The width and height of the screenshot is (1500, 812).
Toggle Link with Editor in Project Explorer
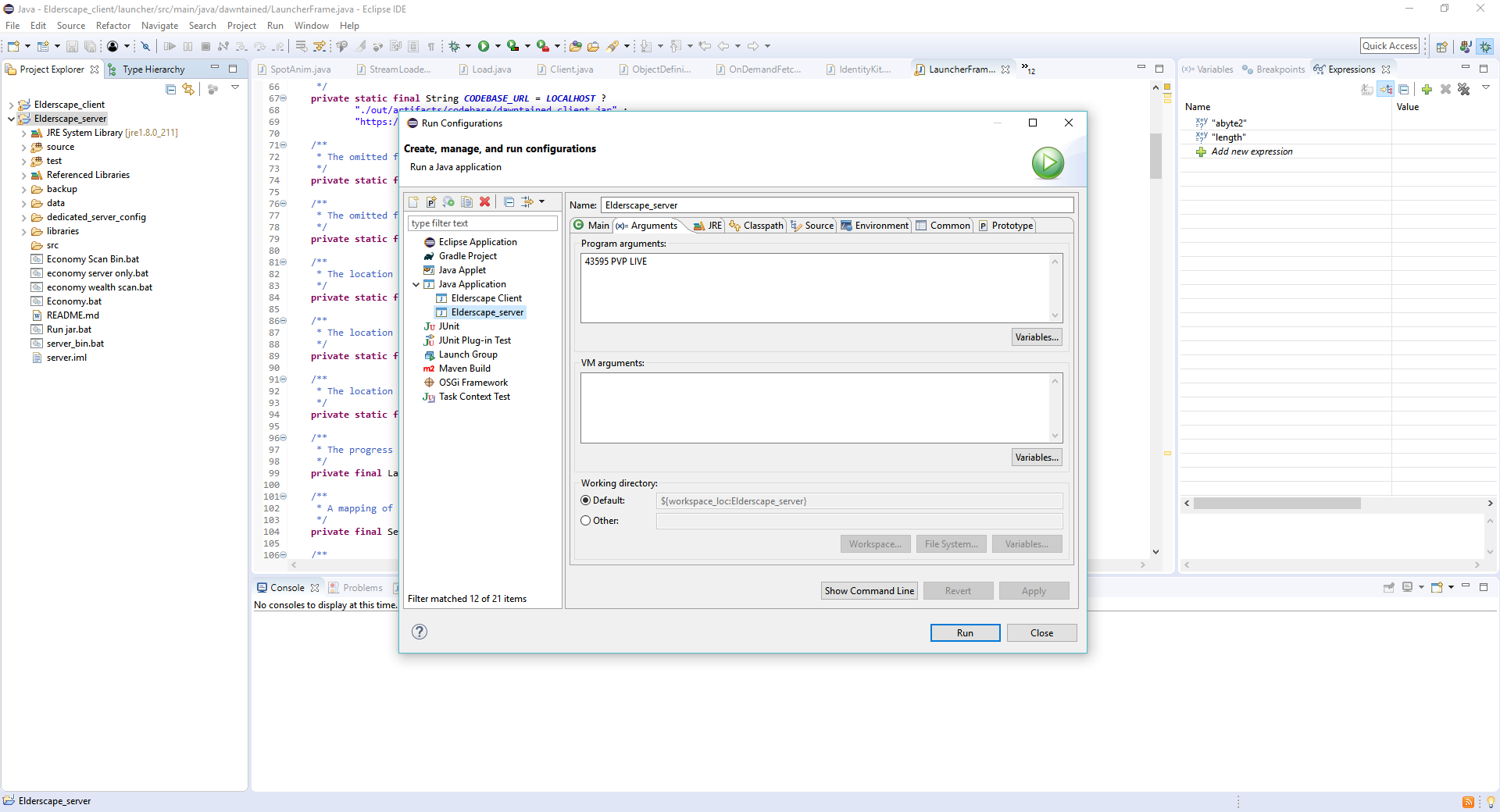click(188, 90)
